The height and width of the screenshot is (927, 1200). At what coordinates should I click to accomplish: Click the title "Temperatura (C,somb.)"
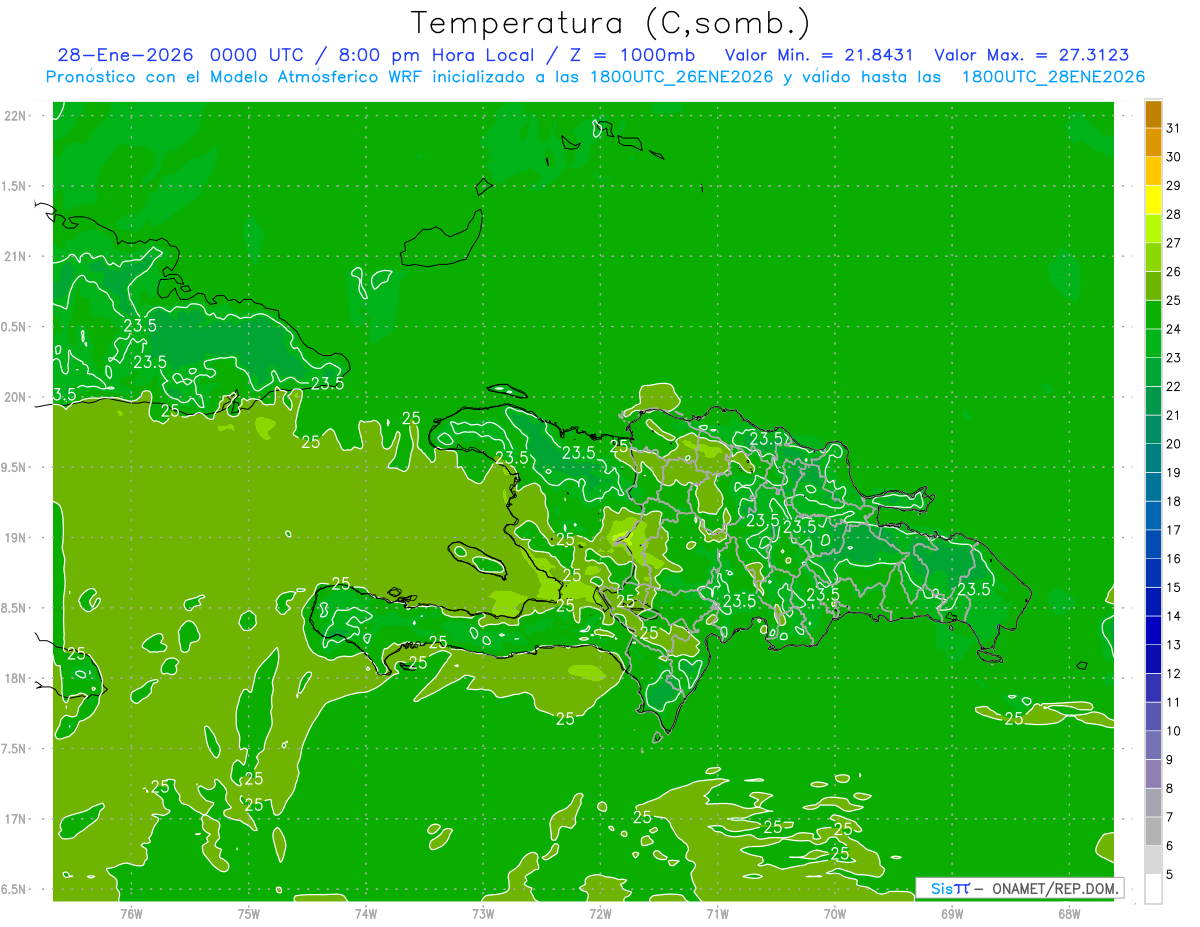pos(611,23)
